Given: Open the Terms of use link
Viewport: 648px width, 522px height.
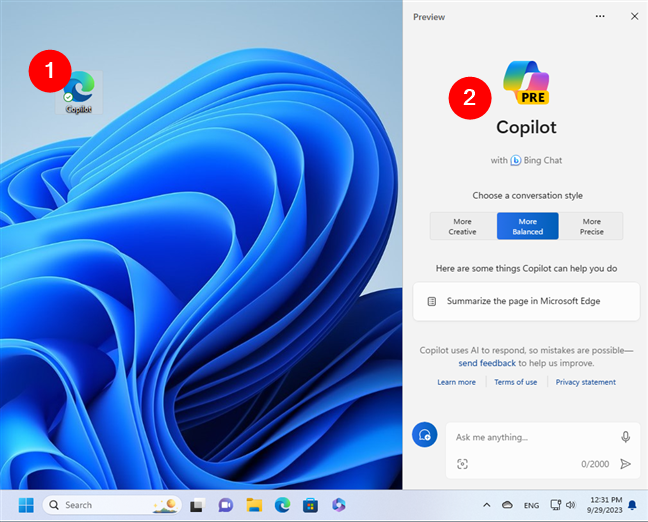Looking at the screenshot, I should (x=515, y=382).
